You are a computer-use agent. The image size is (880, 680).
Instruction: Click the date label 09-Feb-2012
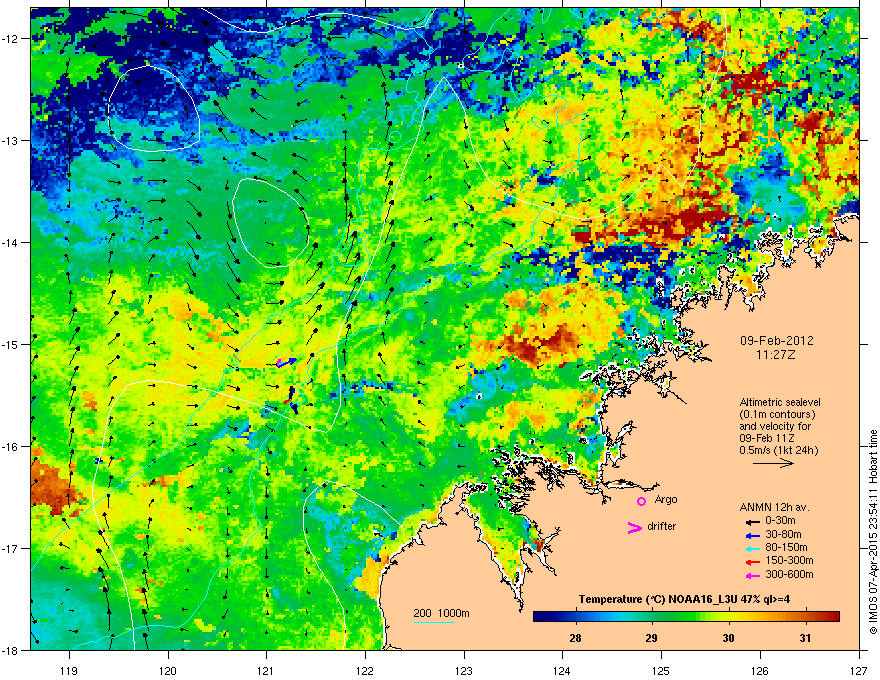776,341
